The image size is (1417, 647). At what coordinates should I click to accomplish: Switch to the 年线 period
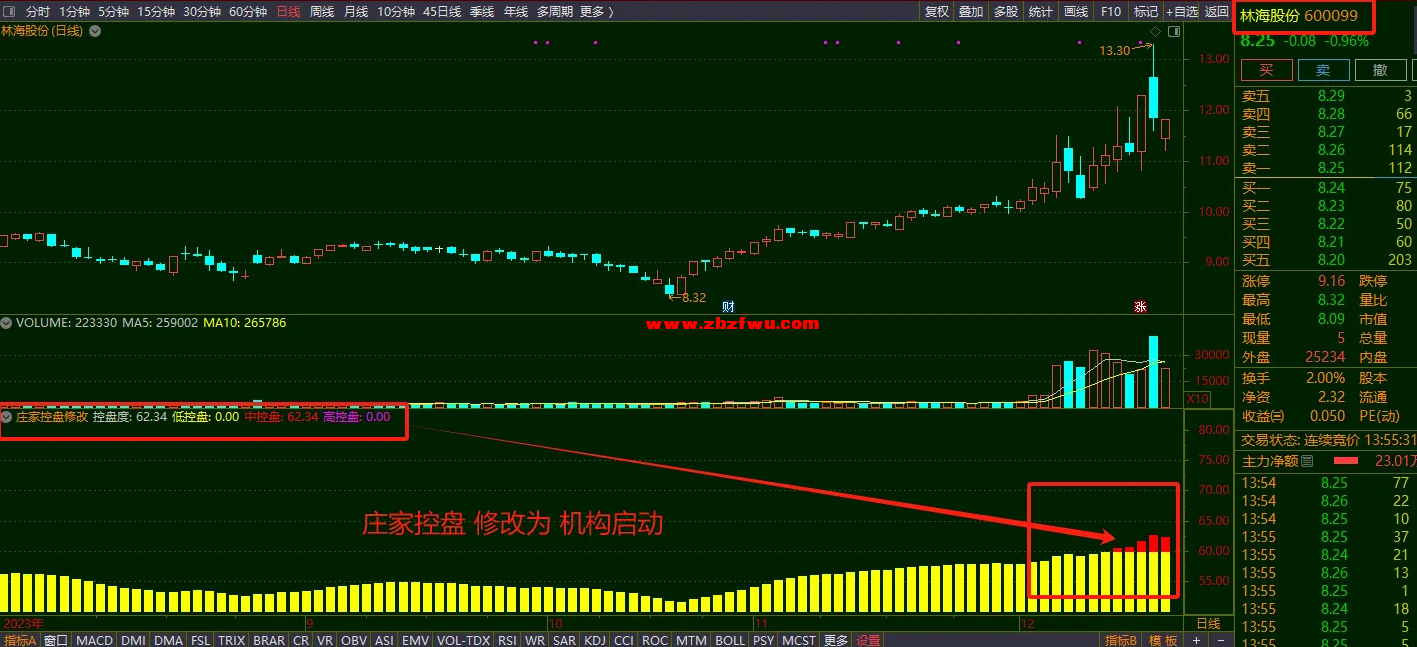pos(516,12)
